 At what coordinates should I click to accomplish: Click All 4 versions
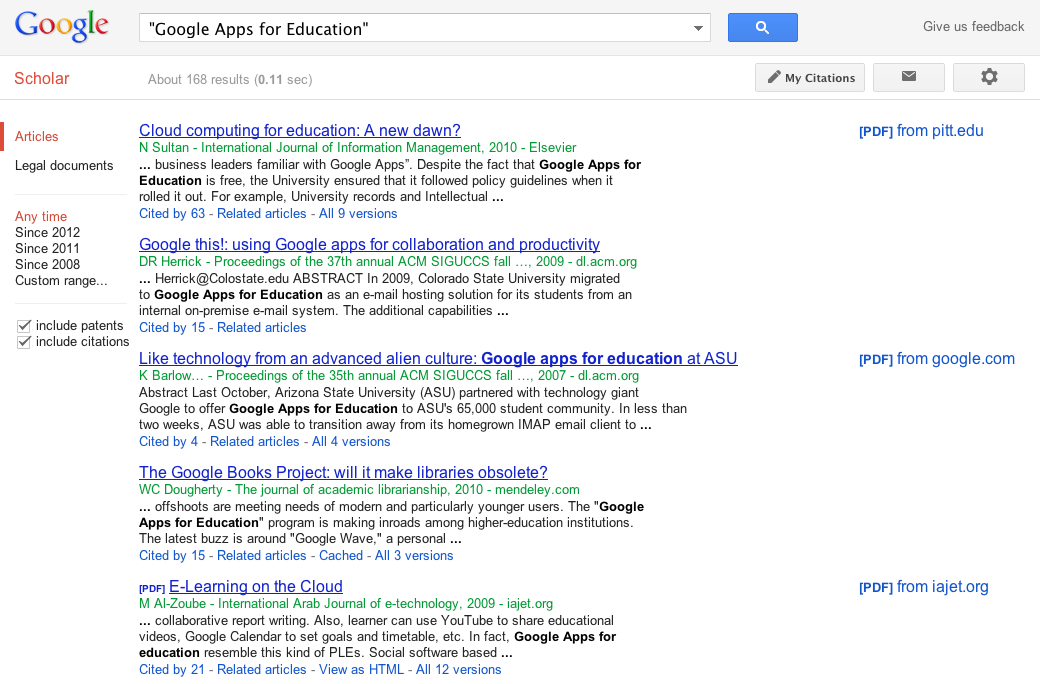(x=351, y=442)
